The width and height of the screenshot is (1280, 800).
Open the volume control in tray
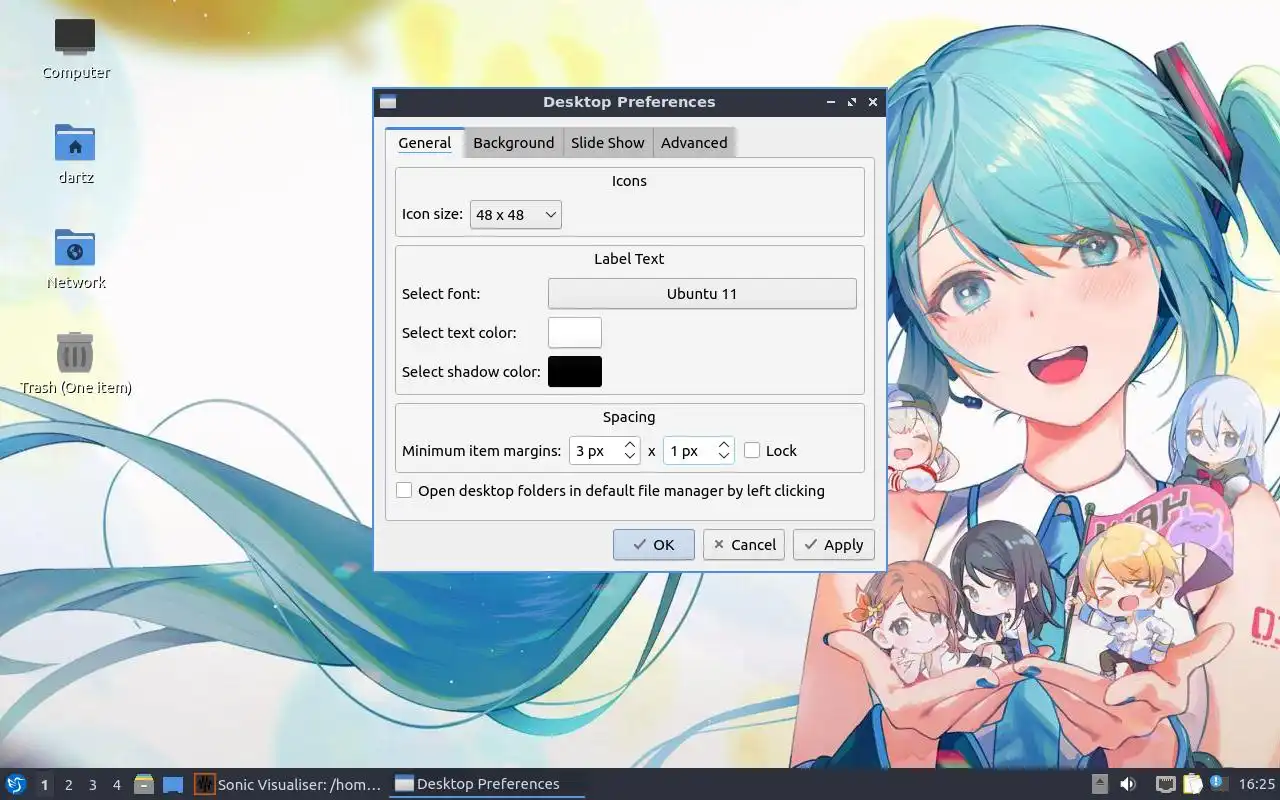point(1127,784)
